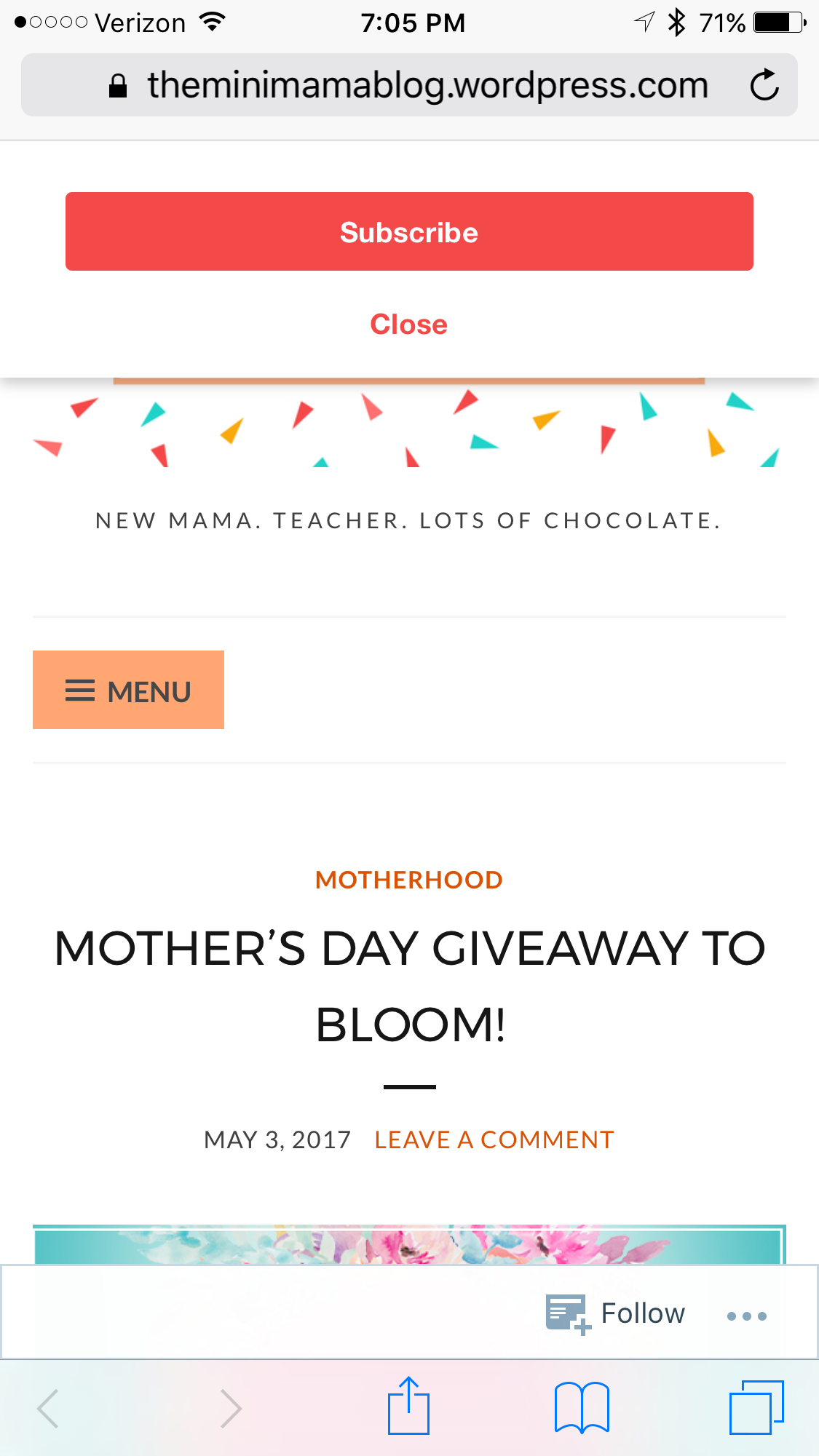819x1456 pixels.
Task: Tap the Follow blog icon
Action: (567, 1314)
